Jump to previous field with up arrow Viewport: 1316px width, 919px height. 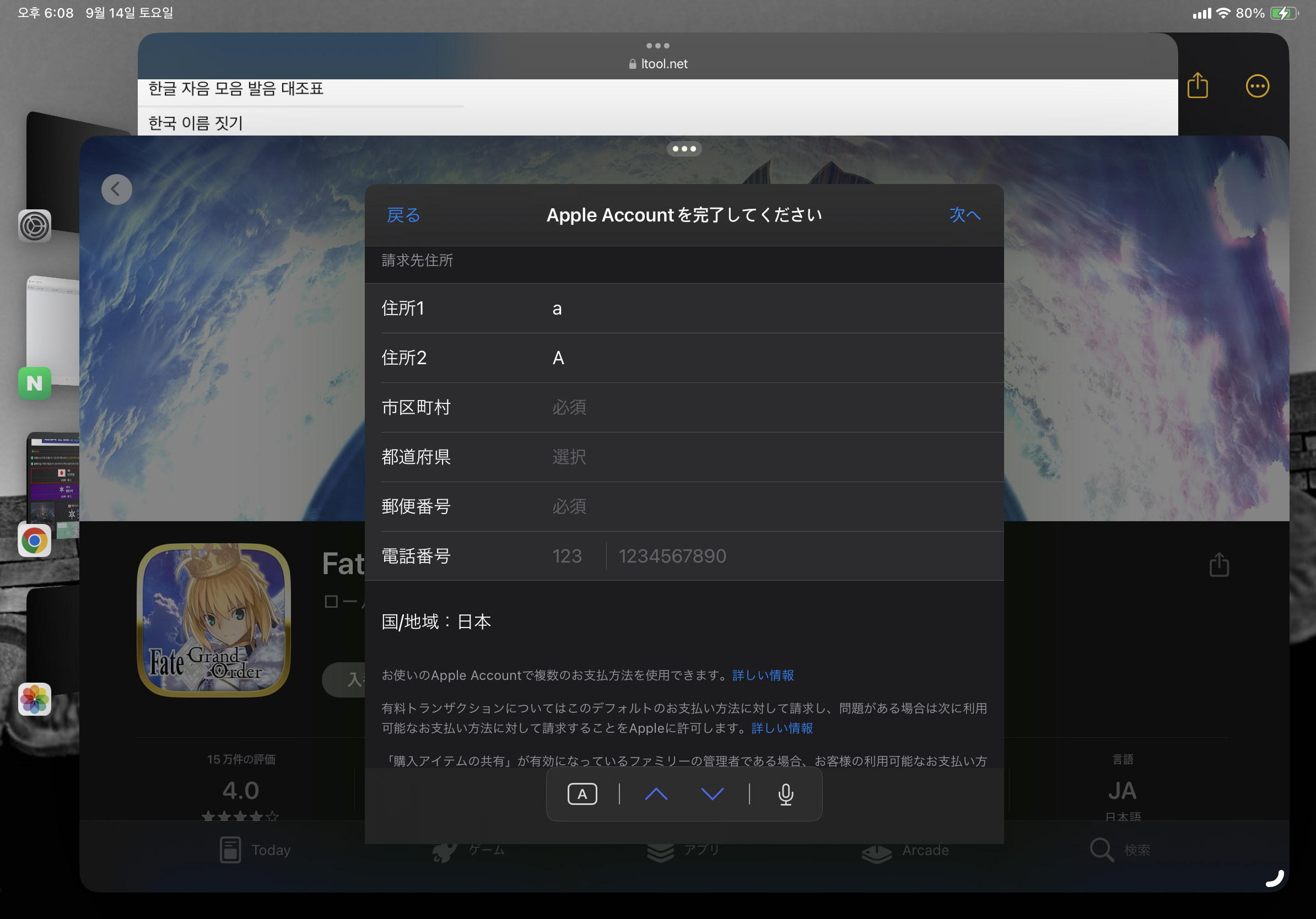coord(656,794)
